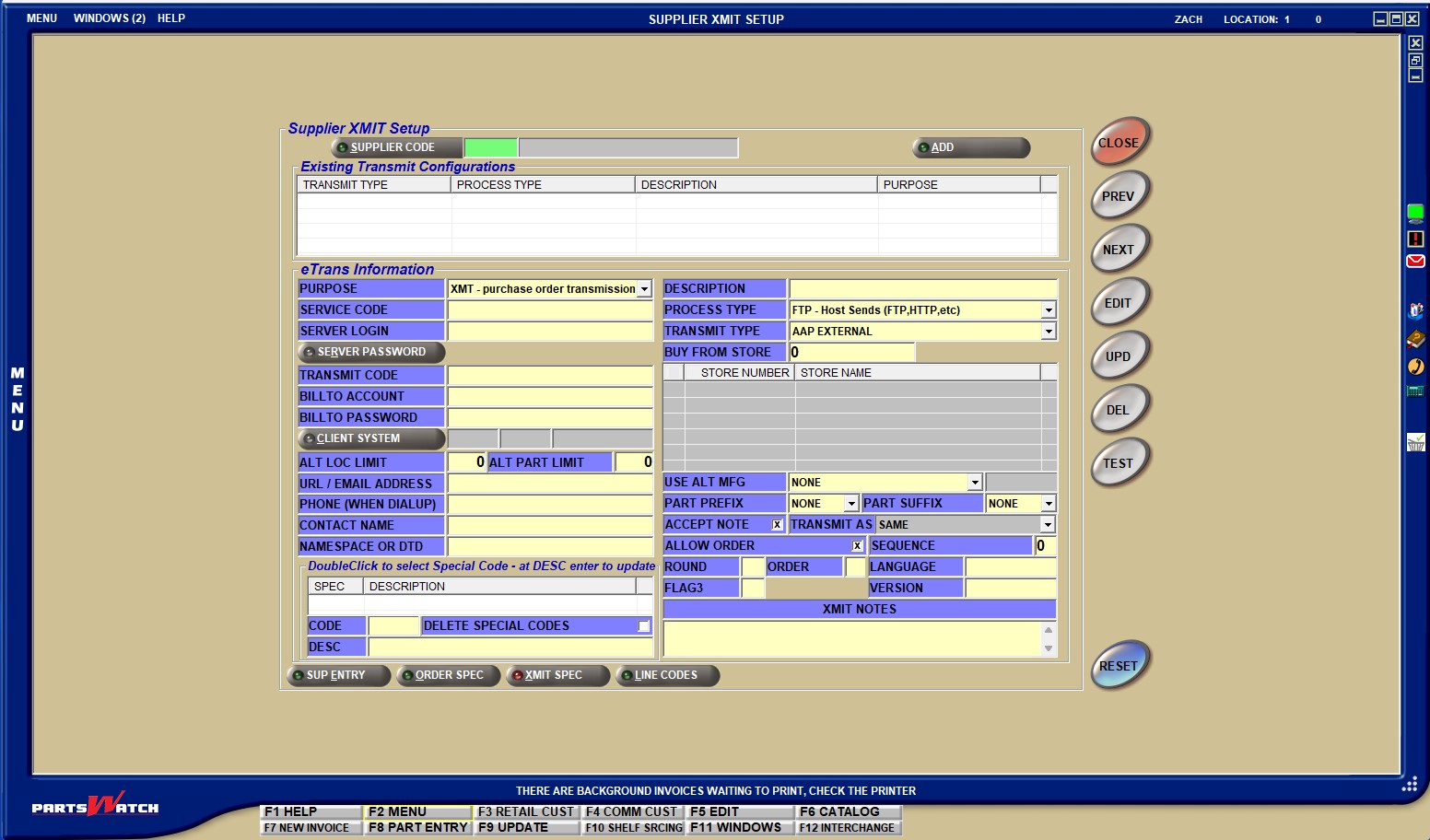This screenshot has width=1430, height=840.
Task: Open the calendar icon in right sidebar
Action: click(1415, 391)
